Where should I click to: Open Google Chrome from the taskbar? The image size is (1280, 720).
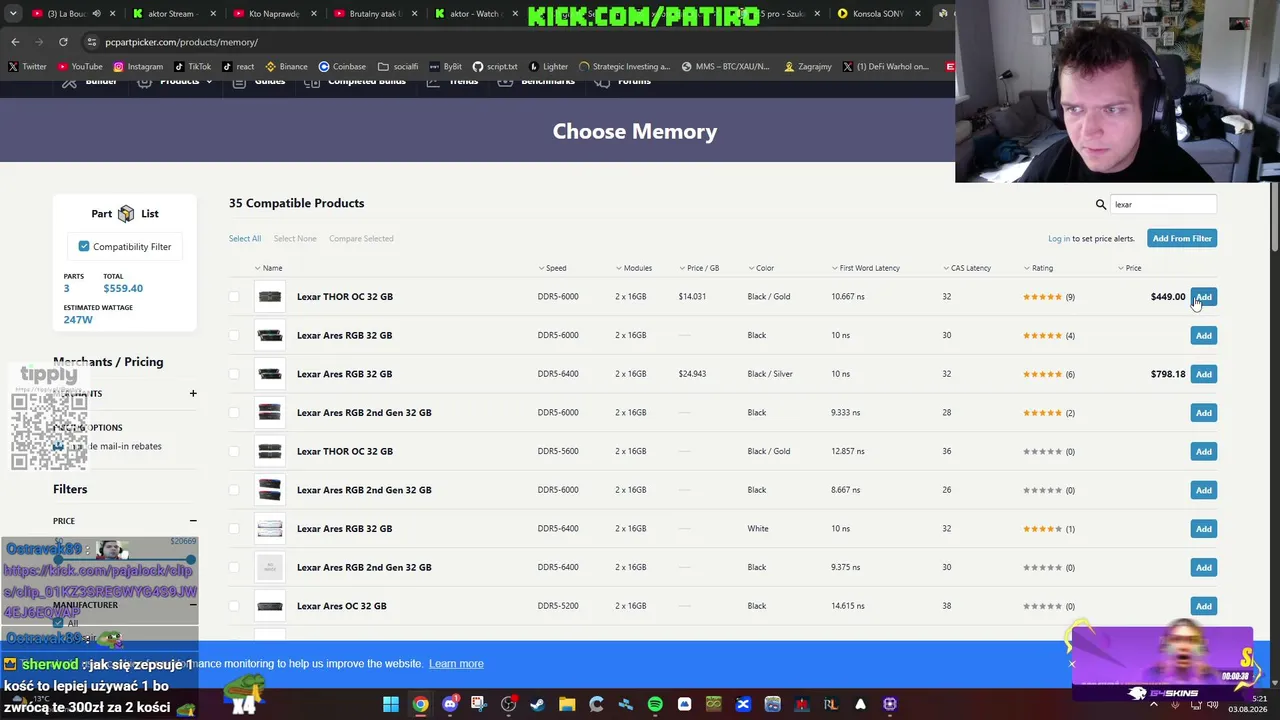[420, 704]
